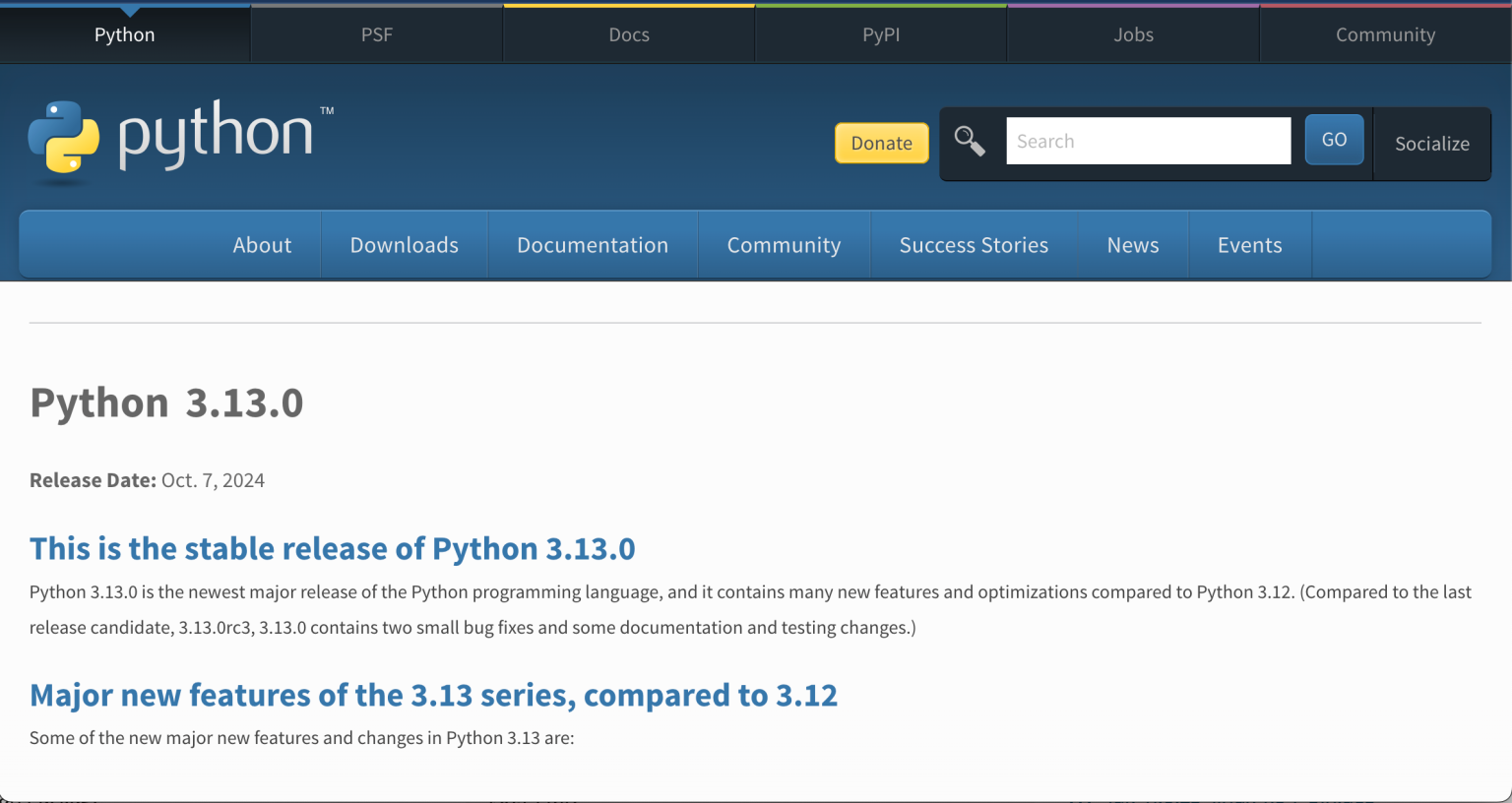Click the Python logo
1512x803 pixels.
[177, 138]
